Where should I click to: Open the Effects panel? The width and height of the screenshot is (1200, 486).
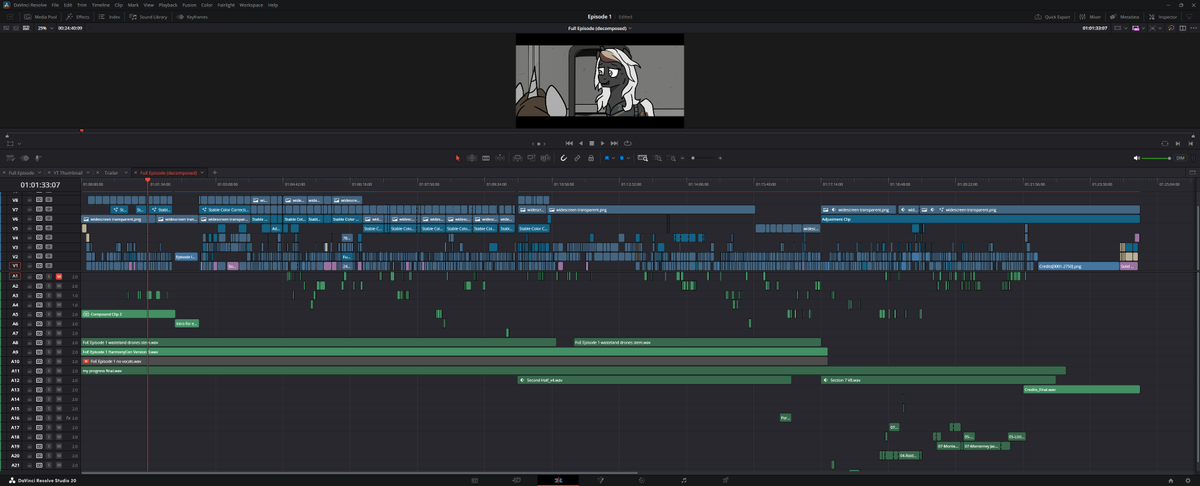78,17
